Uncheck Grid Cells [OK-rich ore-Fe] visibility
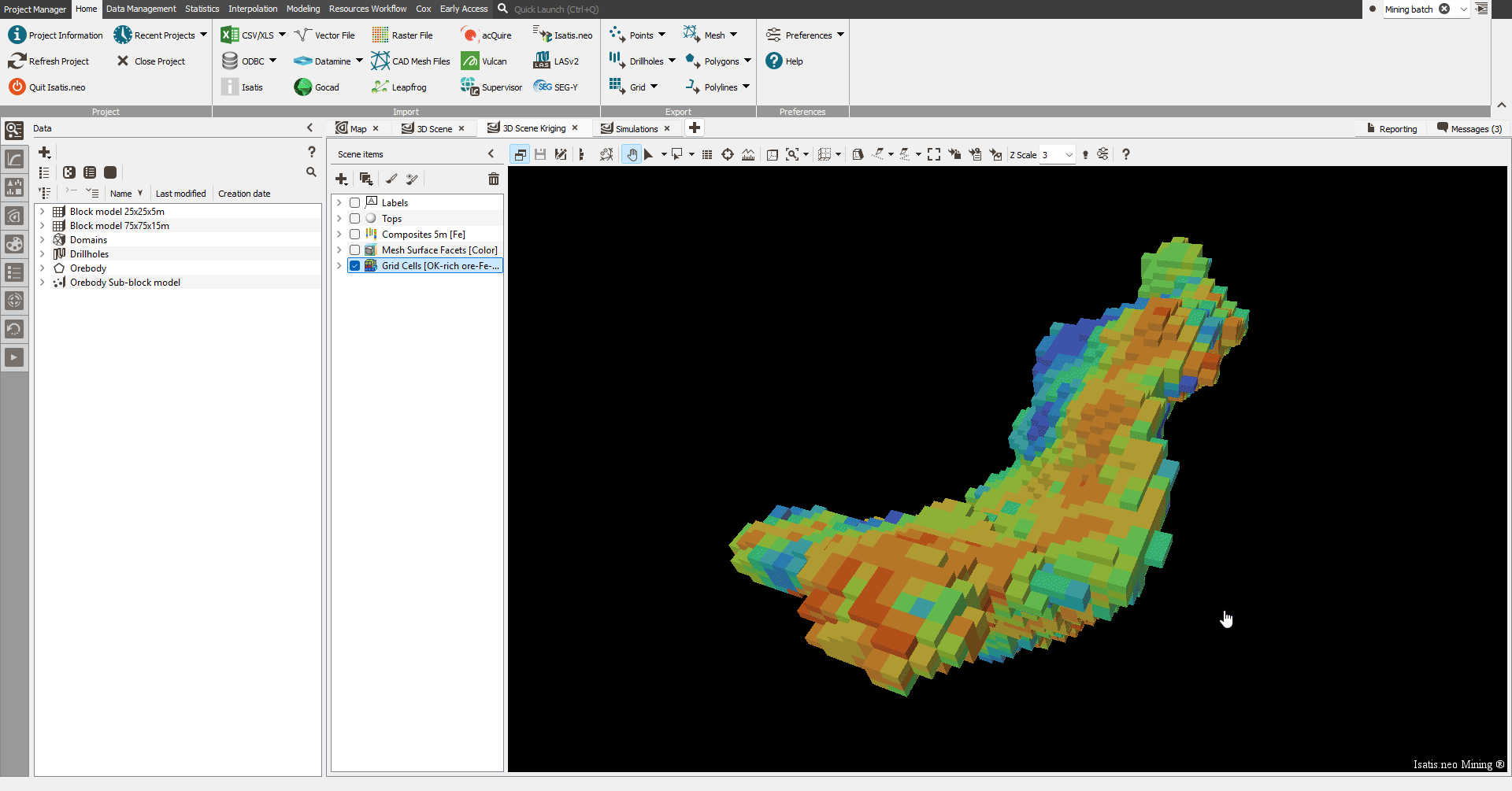 tap(355, 265)
